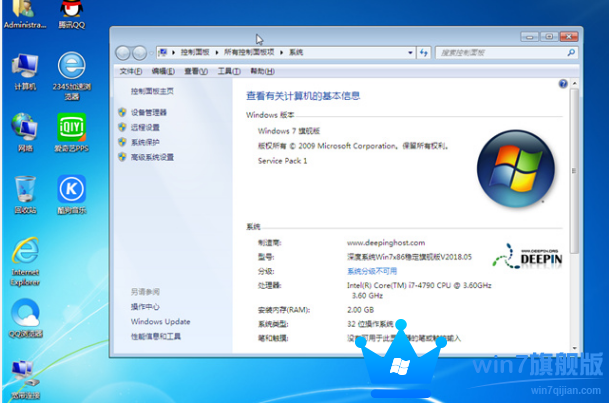Click the vertical scrollbar thumb
This screenshot has width=609, height=403.
tap(574, 171)
